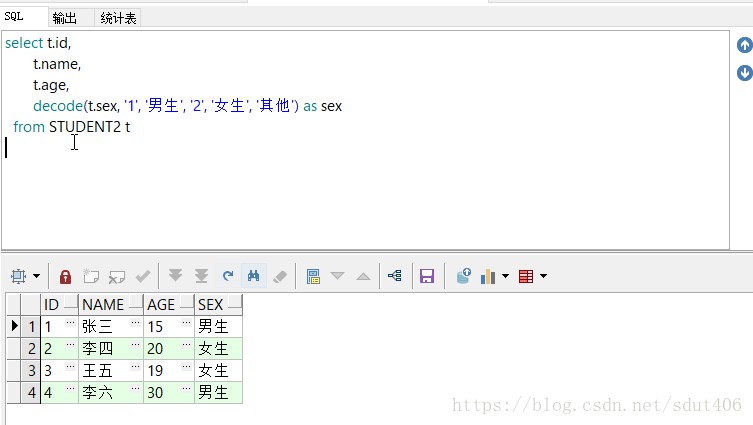
Task: Click the refresh results icon
Action: 228,276
